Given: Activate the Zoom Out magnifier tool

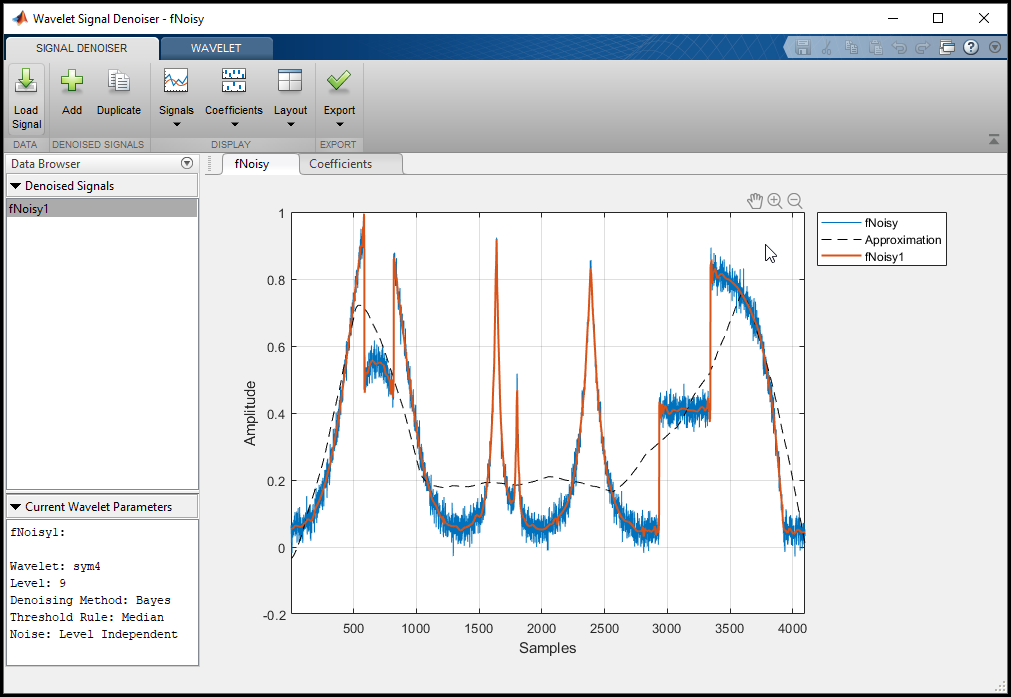Looking at the screenshot, I should point(795,201).
